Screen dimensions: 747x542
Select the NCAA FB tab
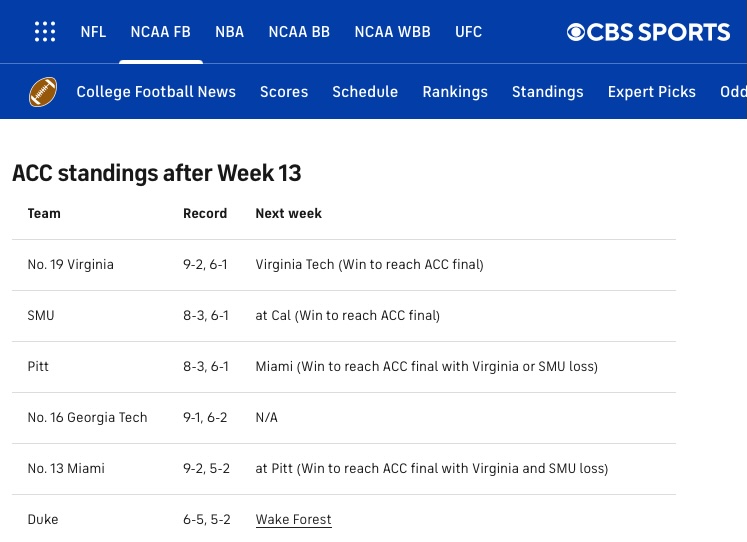[161, 32]
